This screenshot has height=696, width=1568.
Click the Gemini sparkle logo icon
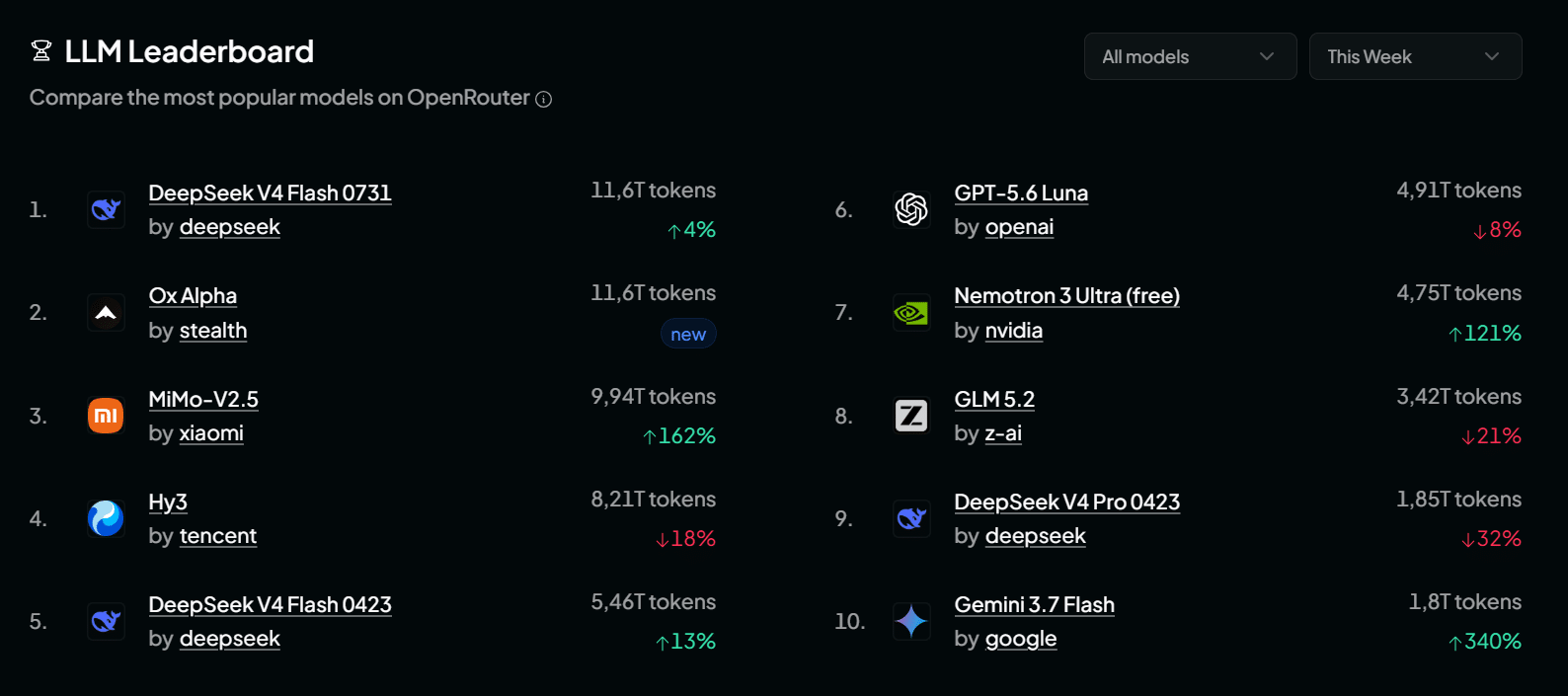(911, 621)
